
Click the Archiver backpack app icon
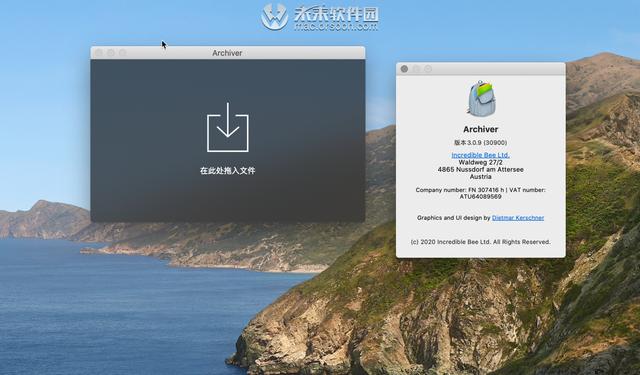click(x=481, y=98)
